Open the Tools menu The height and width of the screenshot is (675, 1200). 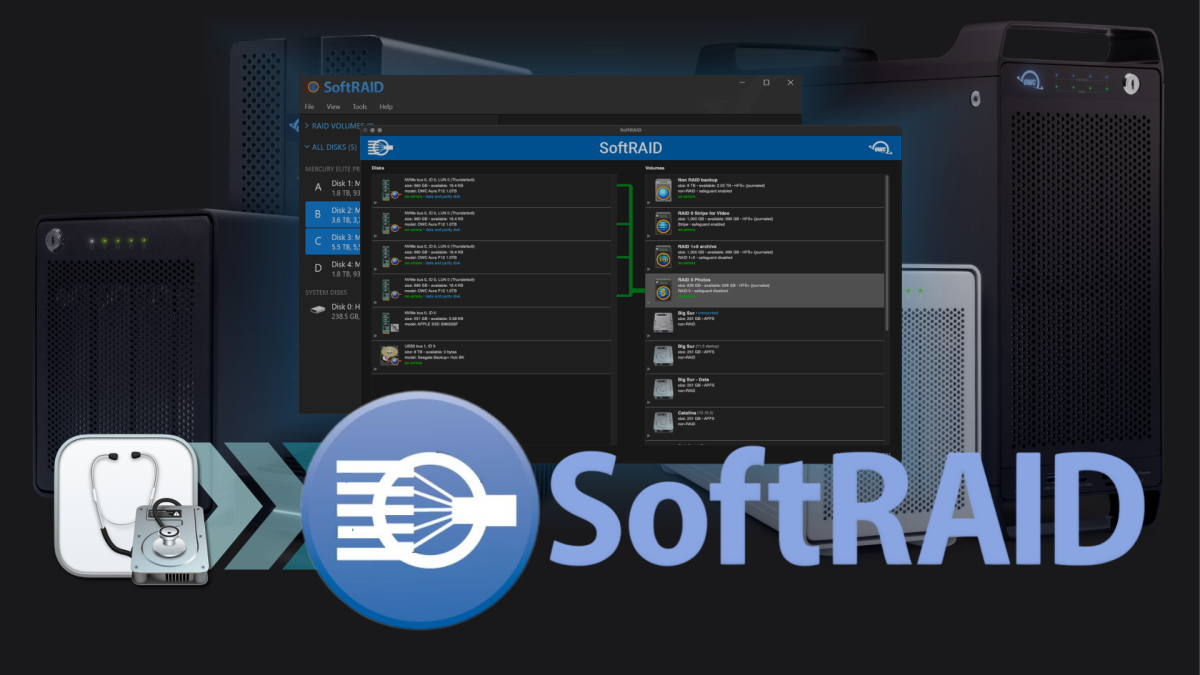pos(359,106)
